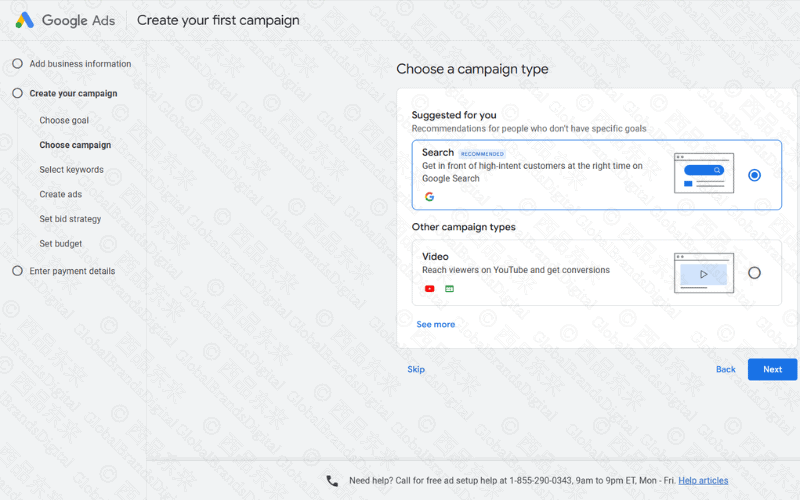Image resolution: width=800 pixels, height=500 pixels.
Task: Click the Google Ads logo icon
Action: [x=24, y=20]
